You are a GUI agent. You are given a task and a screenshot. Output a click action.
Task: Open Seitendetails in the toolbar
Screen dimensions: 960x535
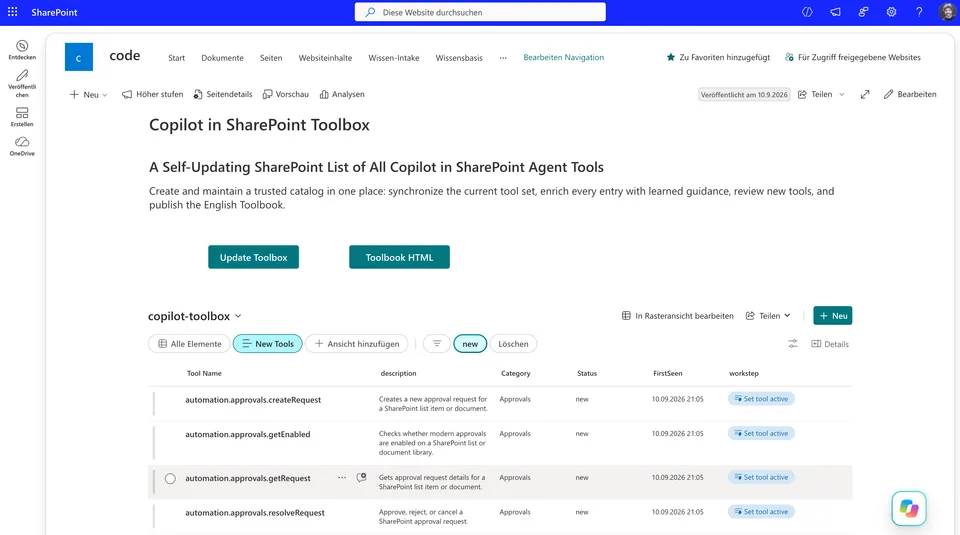tap(223, 94)
